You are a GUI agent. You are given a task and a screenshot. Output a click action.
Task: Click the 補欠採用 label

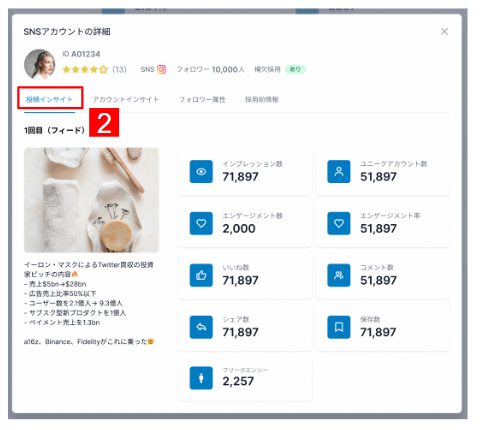[x=267, y=69]
